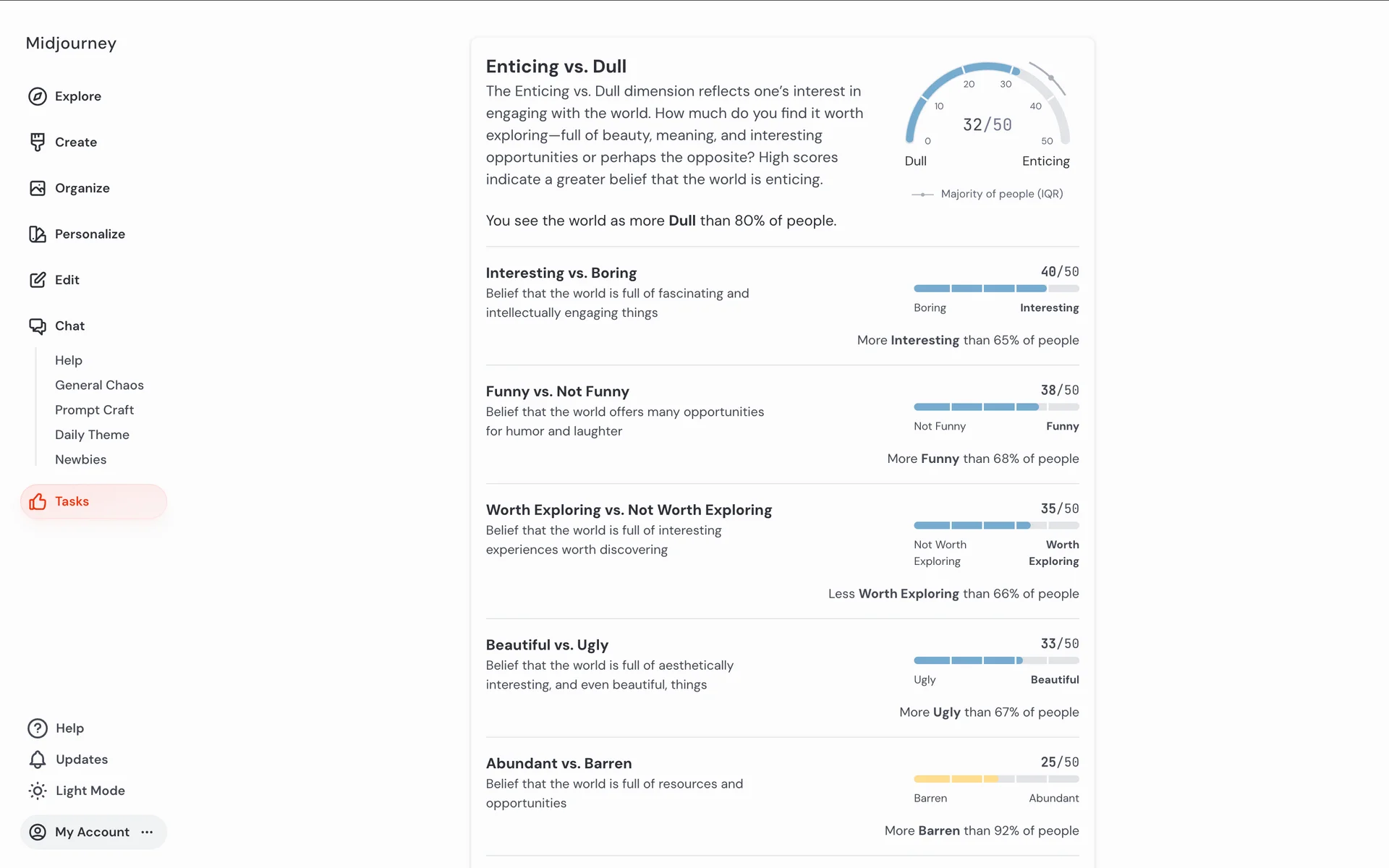Click the Tasks thumbs-up icon

click(38, 502)
